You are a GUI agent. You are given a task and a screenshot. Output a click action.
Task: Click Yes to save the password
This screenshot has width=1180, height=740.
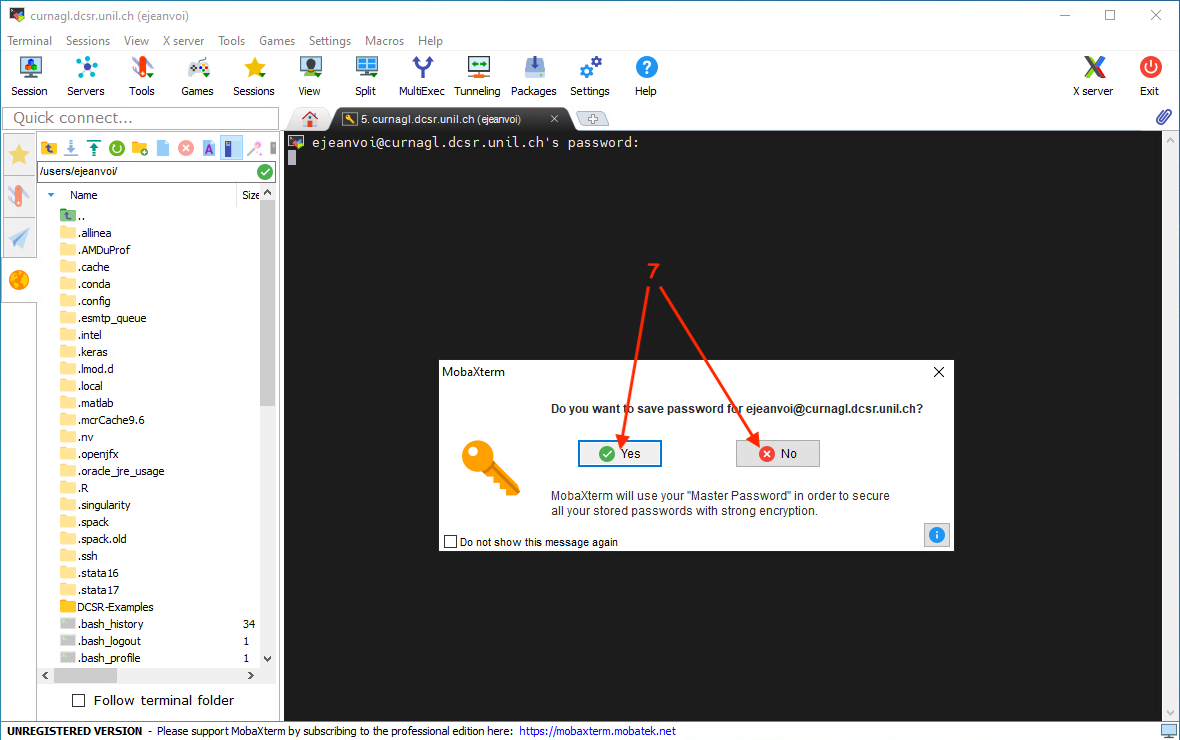click(x=620, y=454)
